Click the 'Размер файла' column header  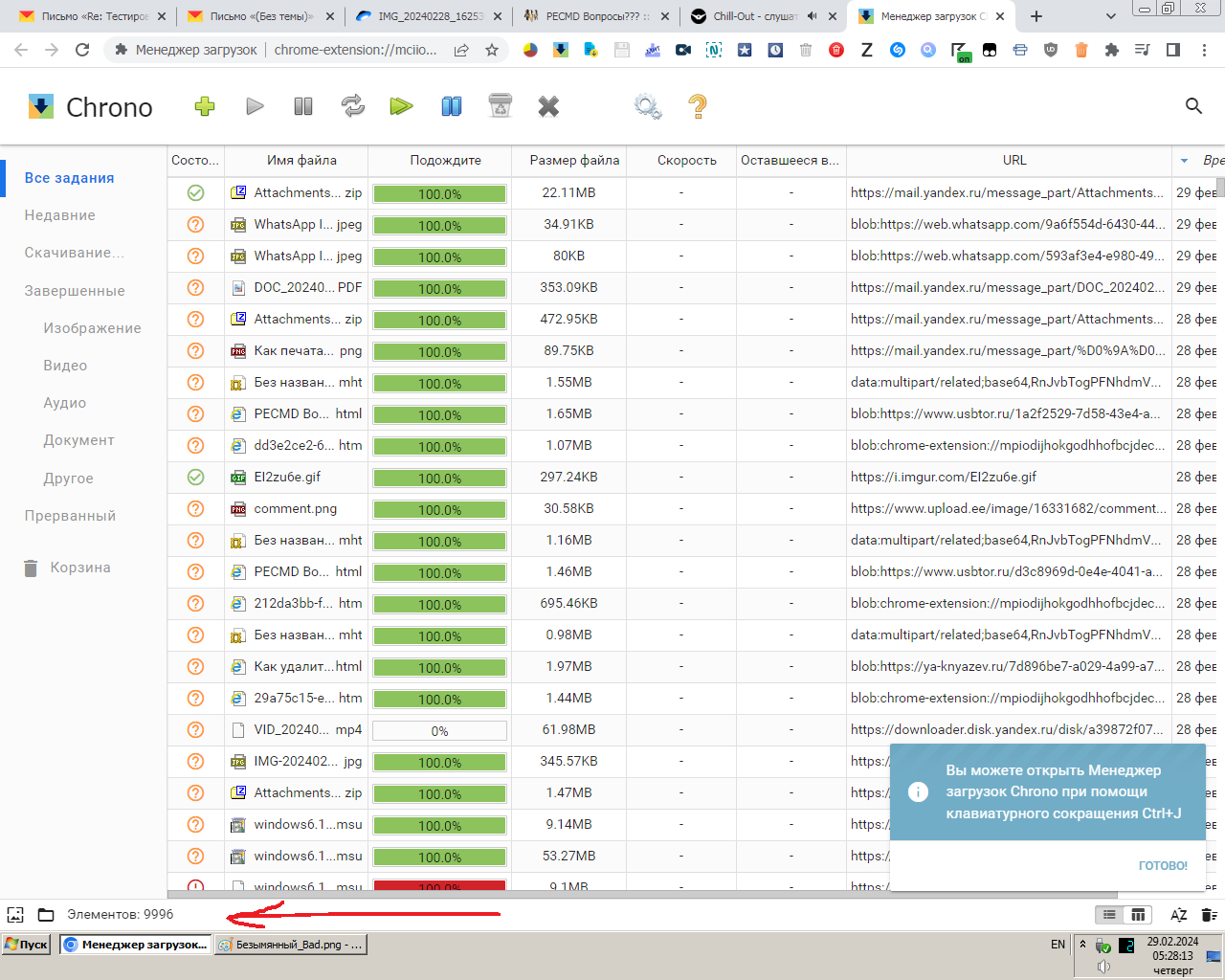tap(574, 161)
